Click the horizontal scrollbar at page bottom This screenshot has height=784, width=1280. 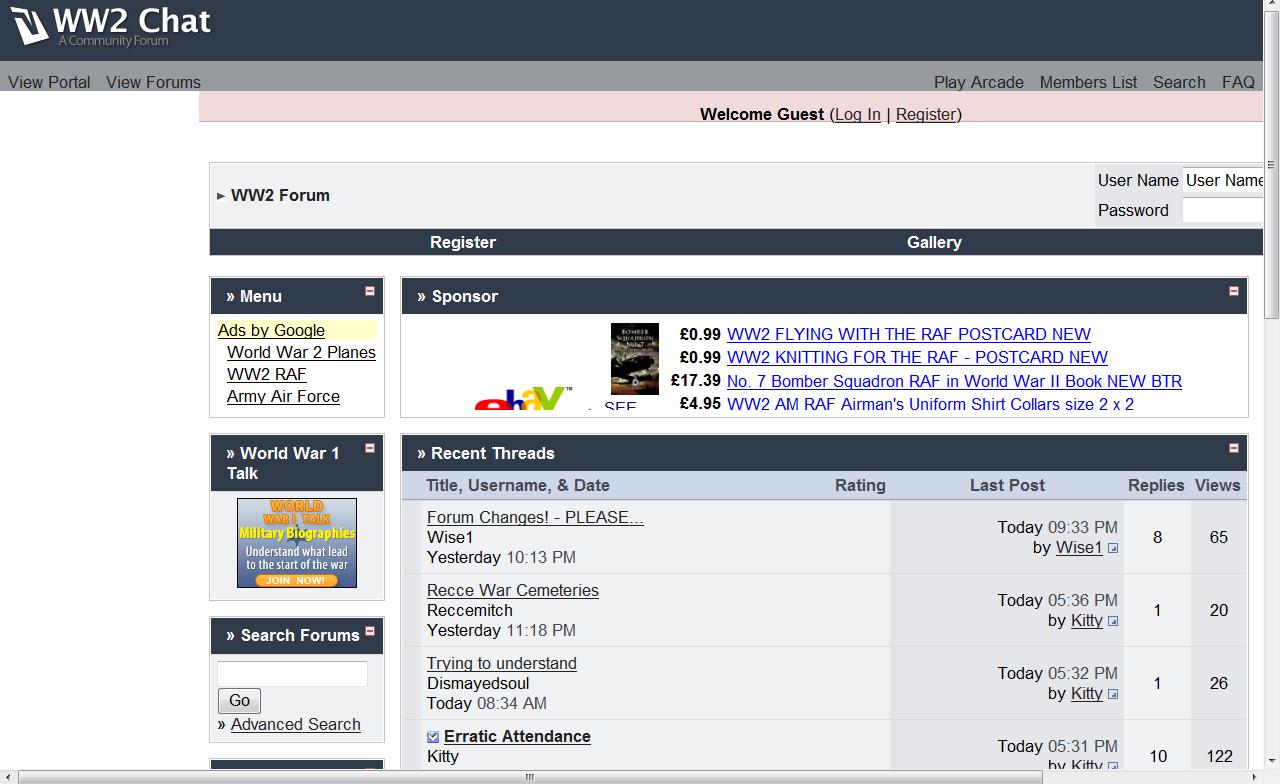[x=530, y=777]
